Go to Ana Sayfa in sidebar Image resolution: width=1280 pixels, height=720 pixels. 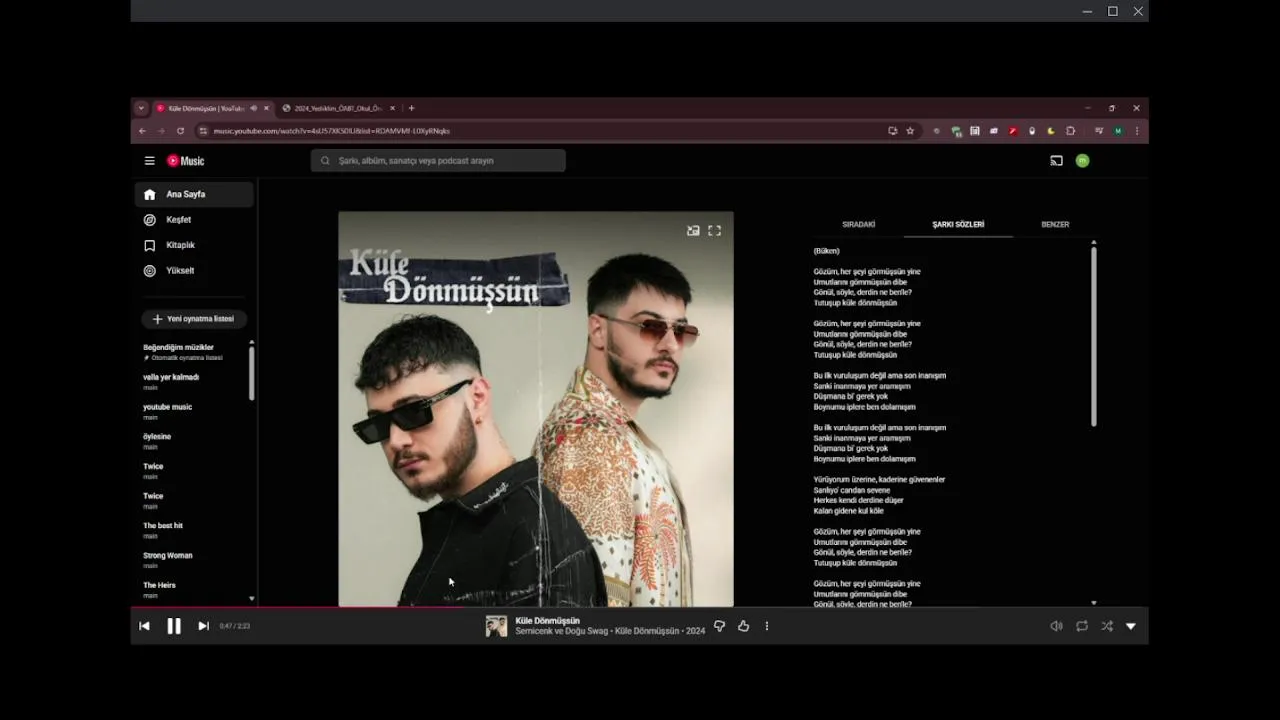pyautogui.click(x=194, y=194)
